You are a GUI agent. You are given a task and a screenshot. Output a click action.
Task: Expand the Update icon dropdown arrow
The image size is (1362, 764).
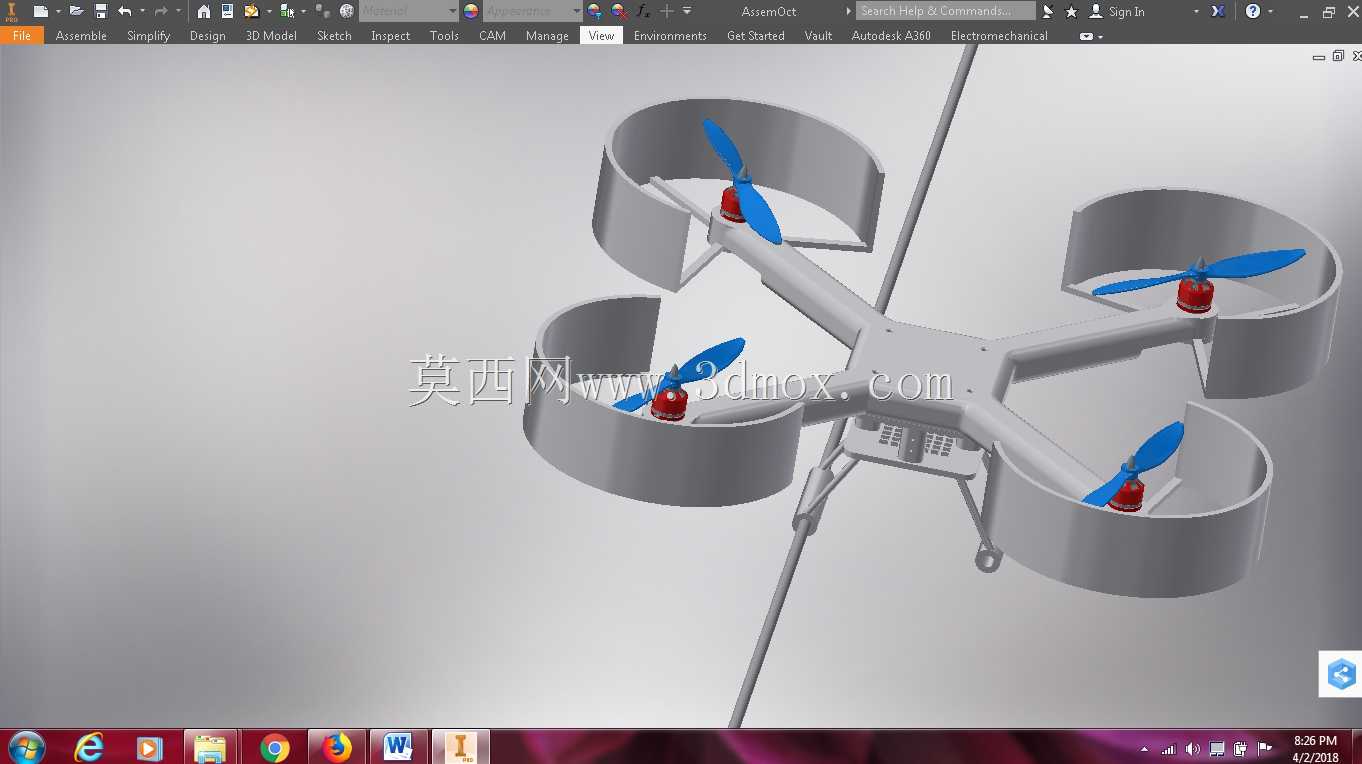(269, 11)
